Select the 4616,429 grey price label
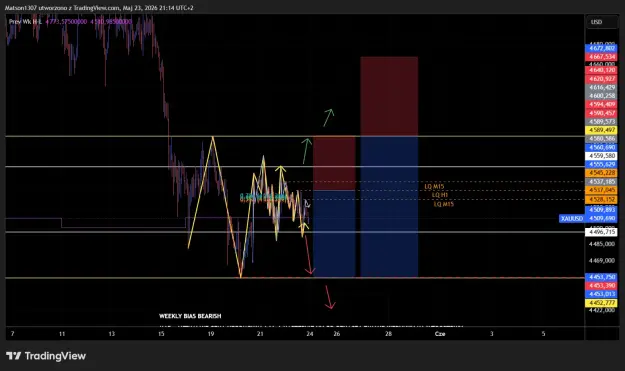 (601, 87)
